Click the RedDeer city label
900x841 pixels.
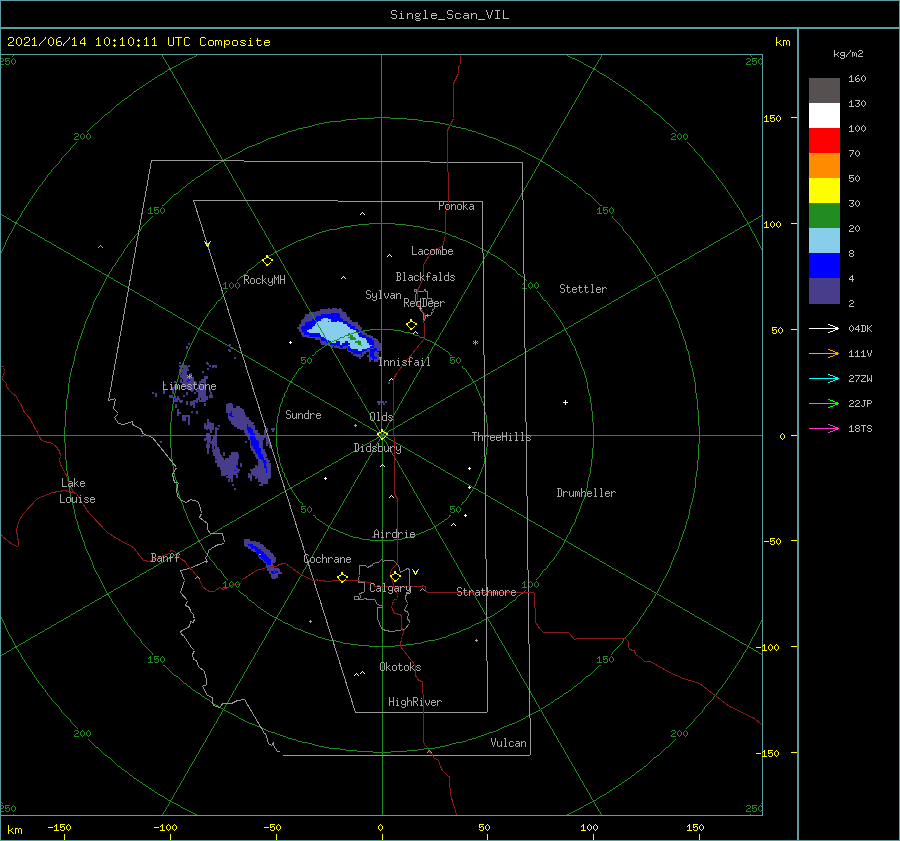click(x=424, y=303)
